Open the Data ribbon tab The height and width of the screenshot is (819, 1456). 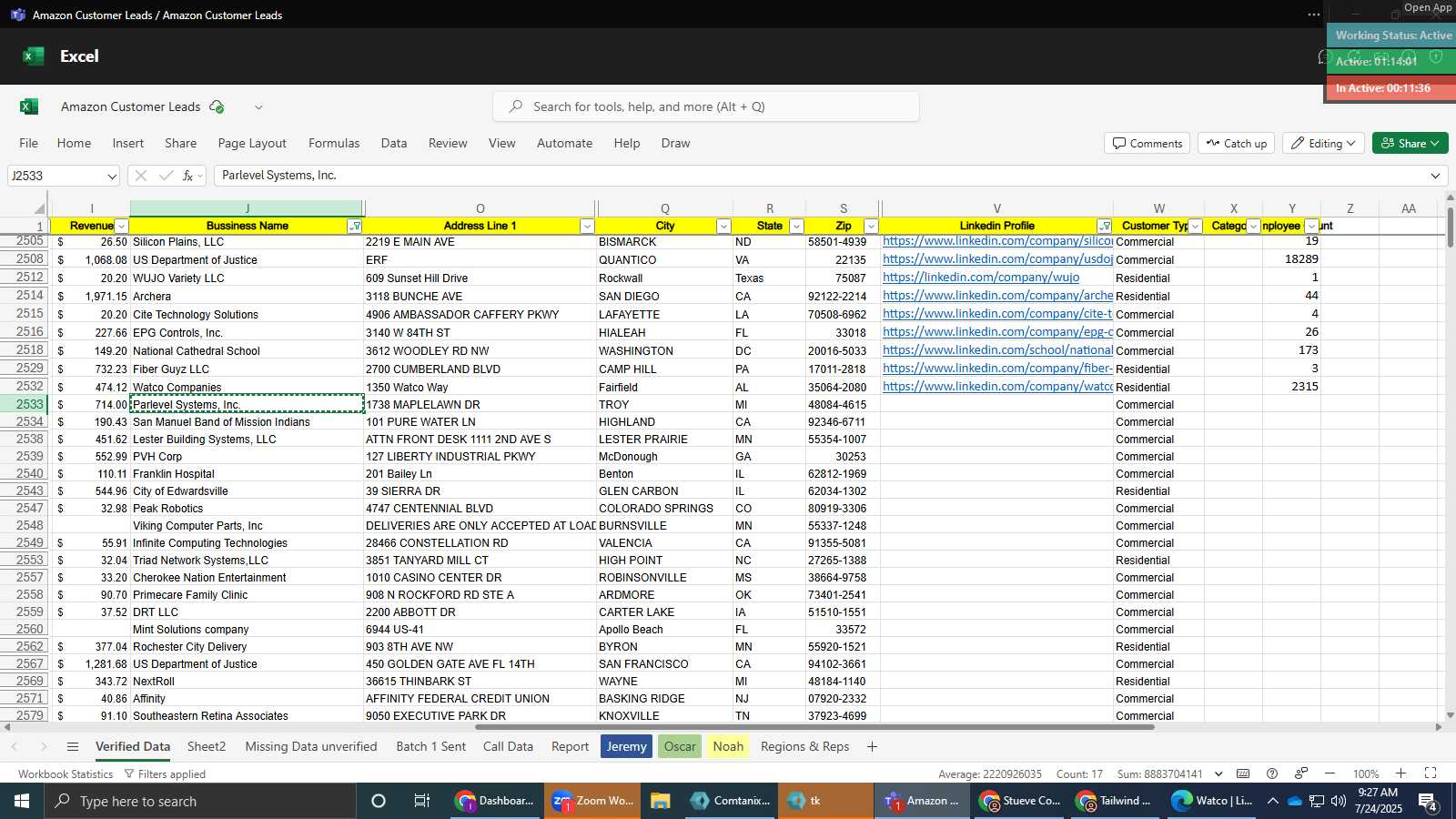(394, 143)
